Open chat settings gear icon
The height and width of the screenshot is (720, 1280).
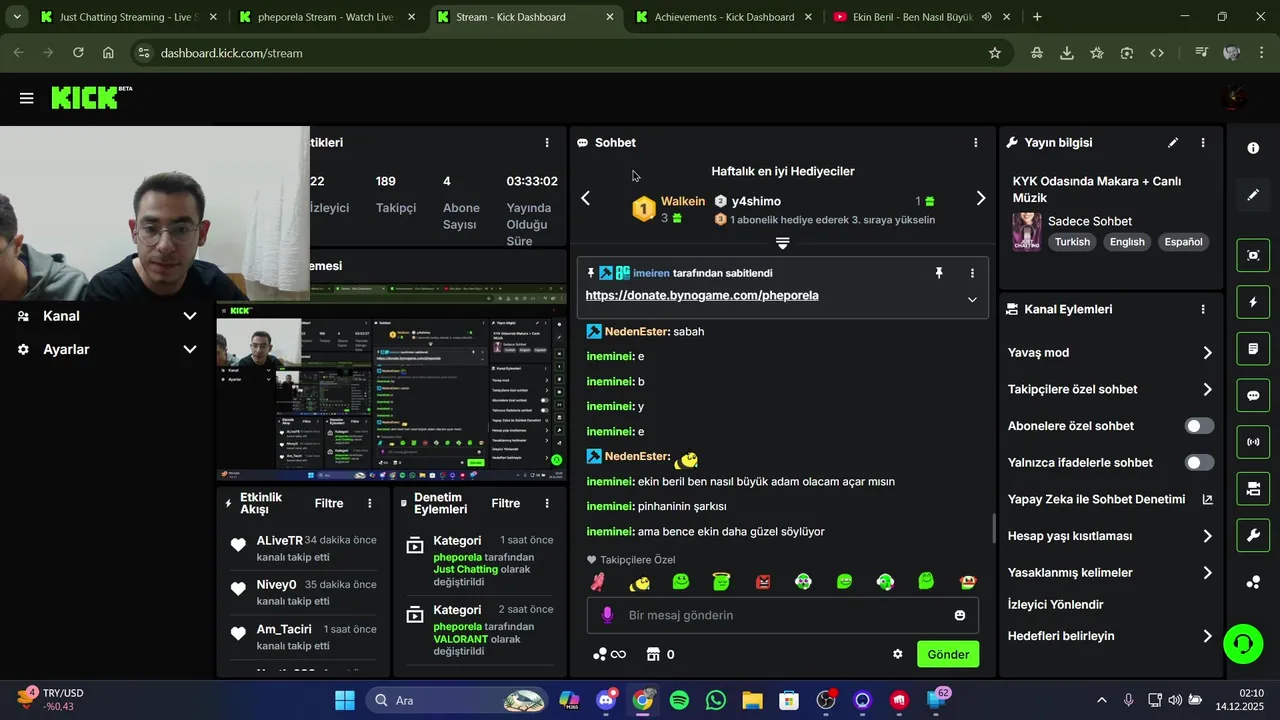898,654
